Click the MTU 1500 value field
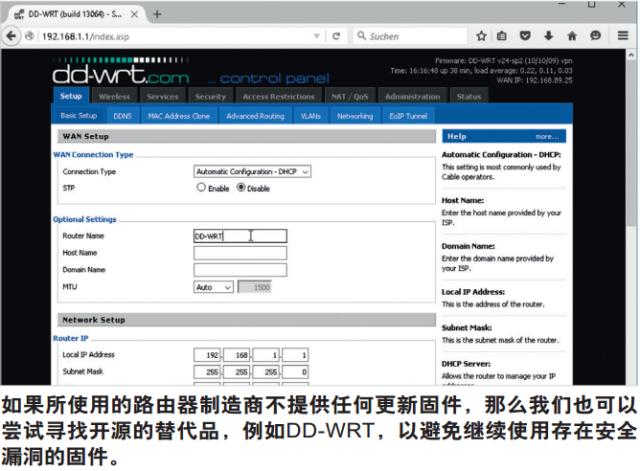The height and width of the screenshot is (471, 640). 254,287
